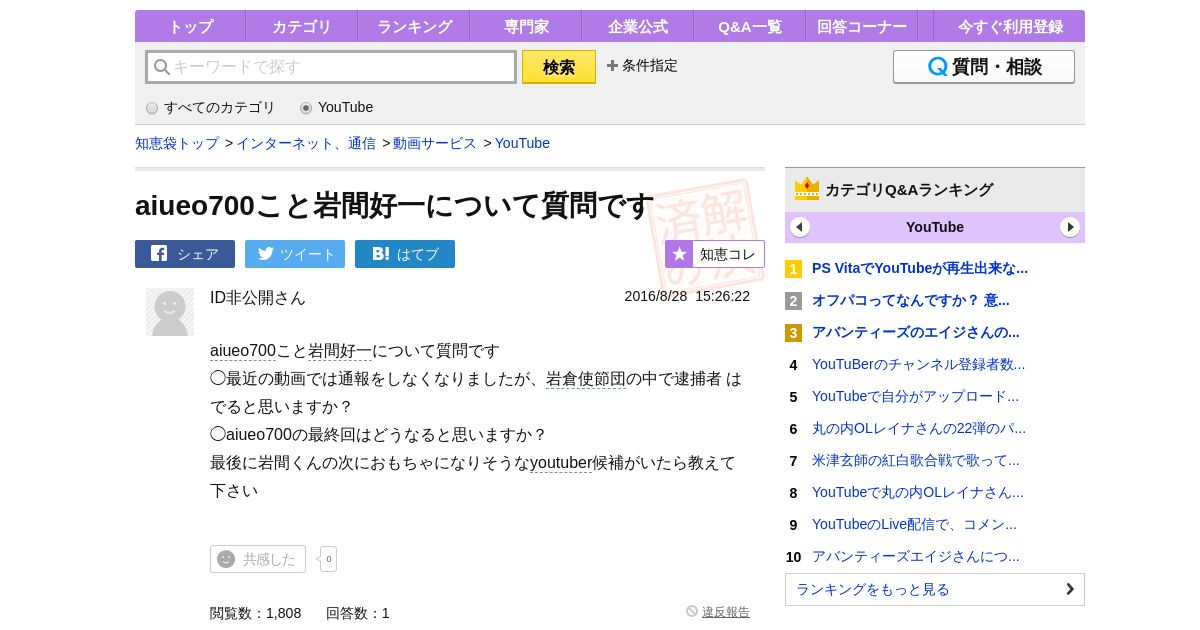Open top-ranked PS Vita YouTube question

(x=919, y=268)
